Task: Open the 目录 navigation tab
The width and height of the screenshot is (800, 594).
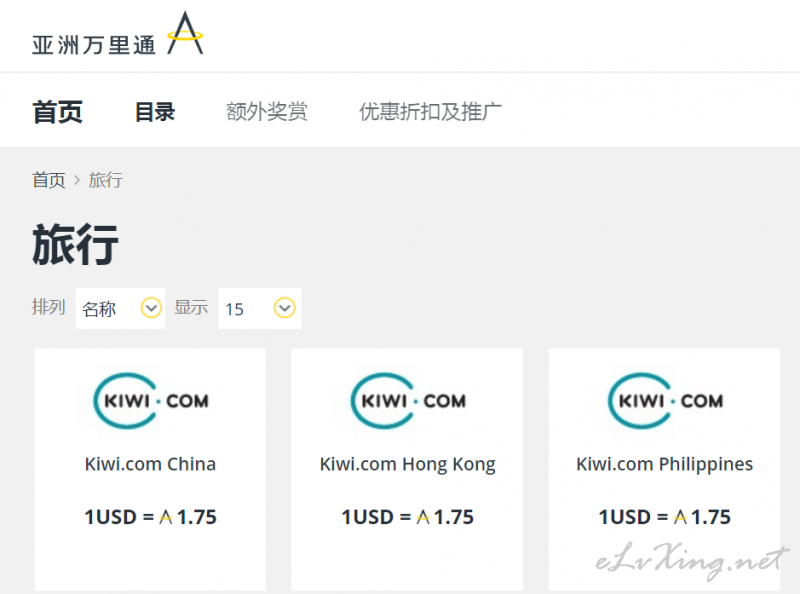Action: [x=155, y=112]
